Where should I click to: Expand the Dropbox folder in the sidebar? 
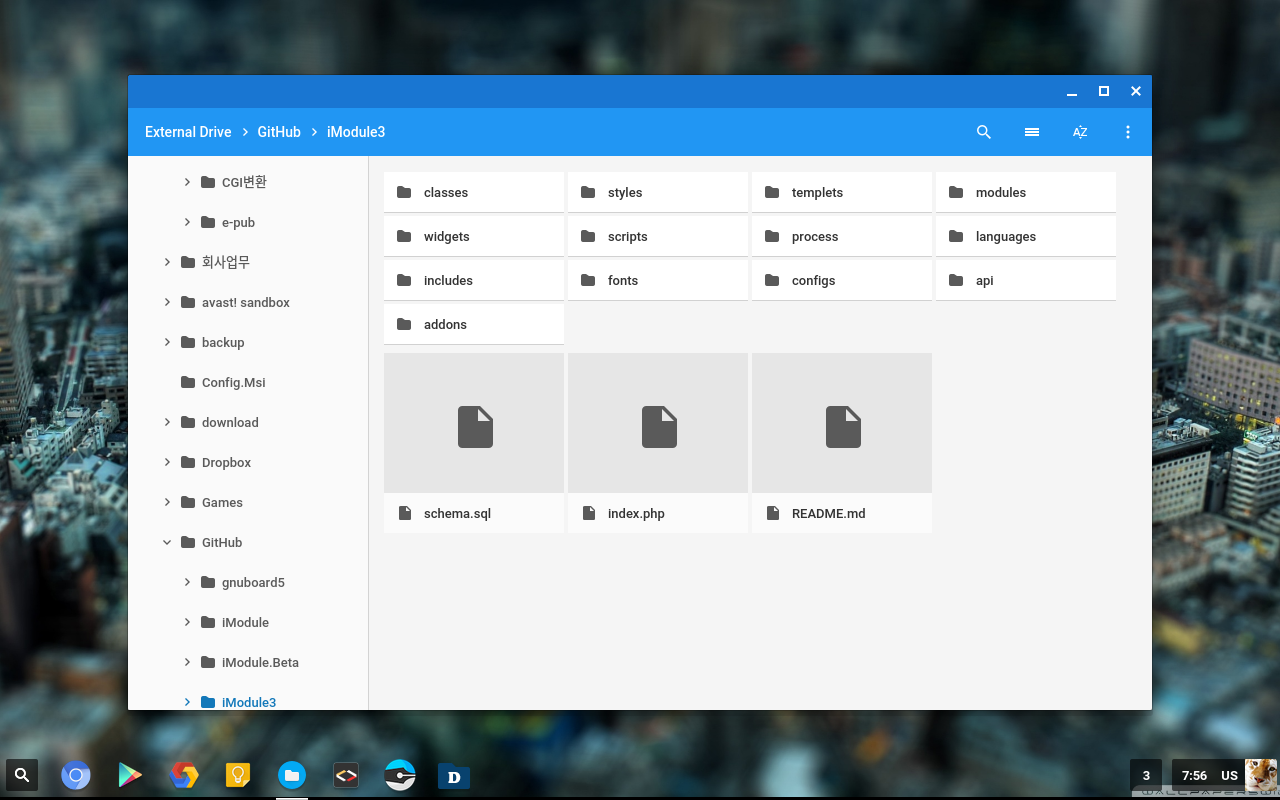(x=167, y=462)
